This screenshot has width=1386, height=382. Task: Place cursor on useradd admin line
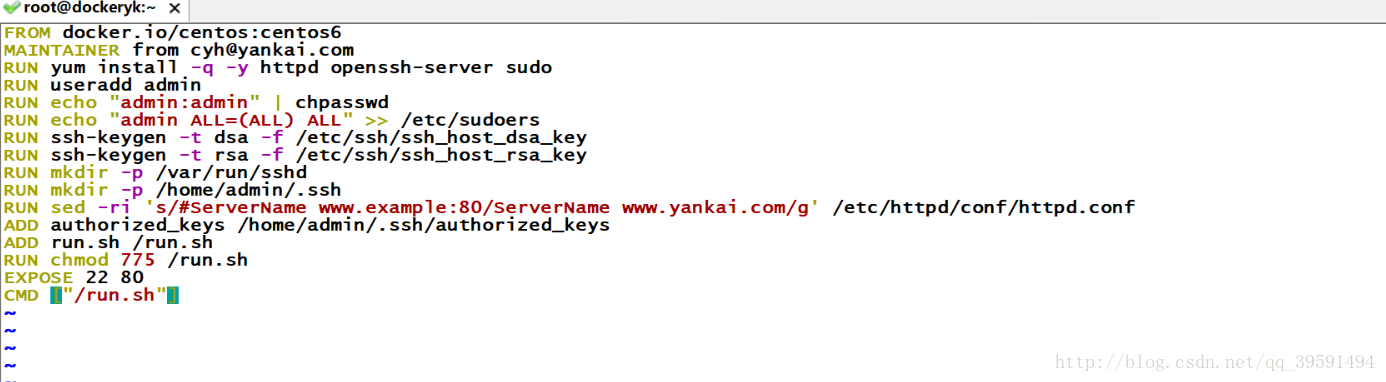pos(102,85)
